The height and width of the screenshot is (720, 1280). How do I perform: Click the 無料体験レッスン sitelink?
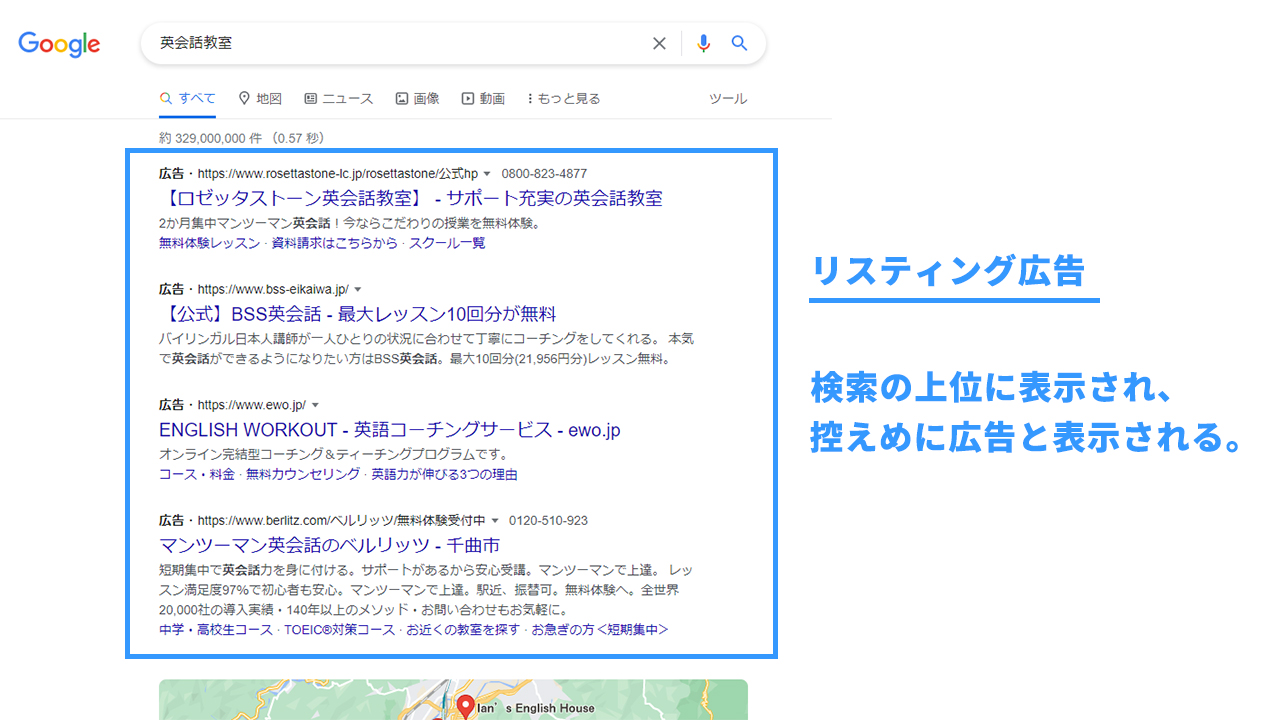pos(209,243)
